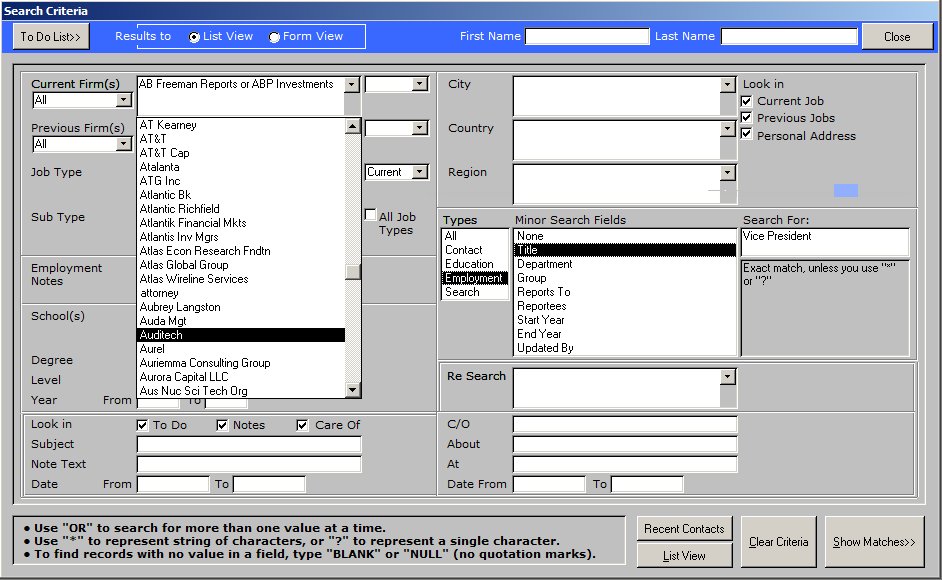Screen dimensions: 942x580
Task: Select Contact in the Types list
Action: click(475, 250)
